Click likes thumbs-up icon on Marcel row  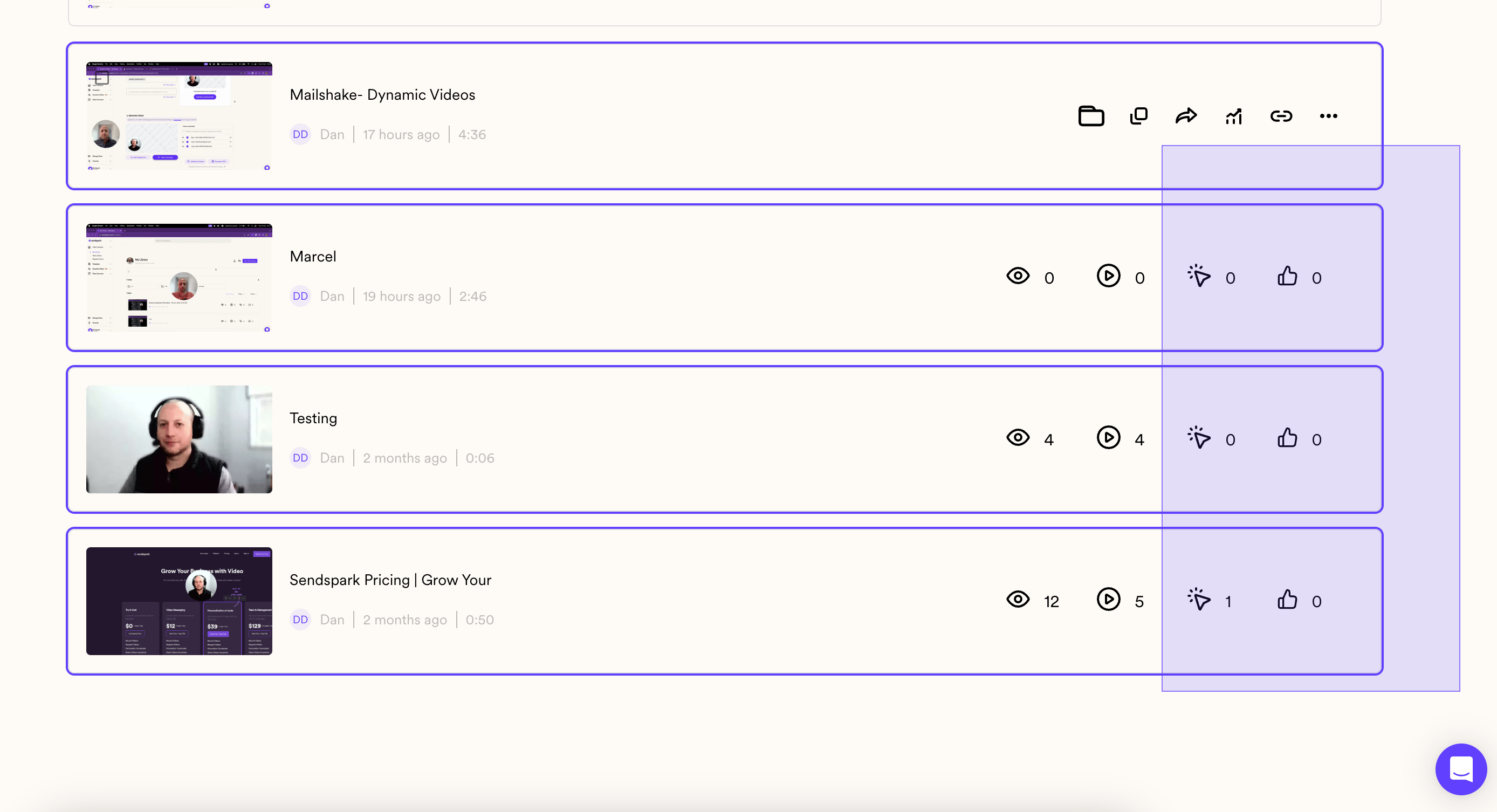tap(1287, 276)
